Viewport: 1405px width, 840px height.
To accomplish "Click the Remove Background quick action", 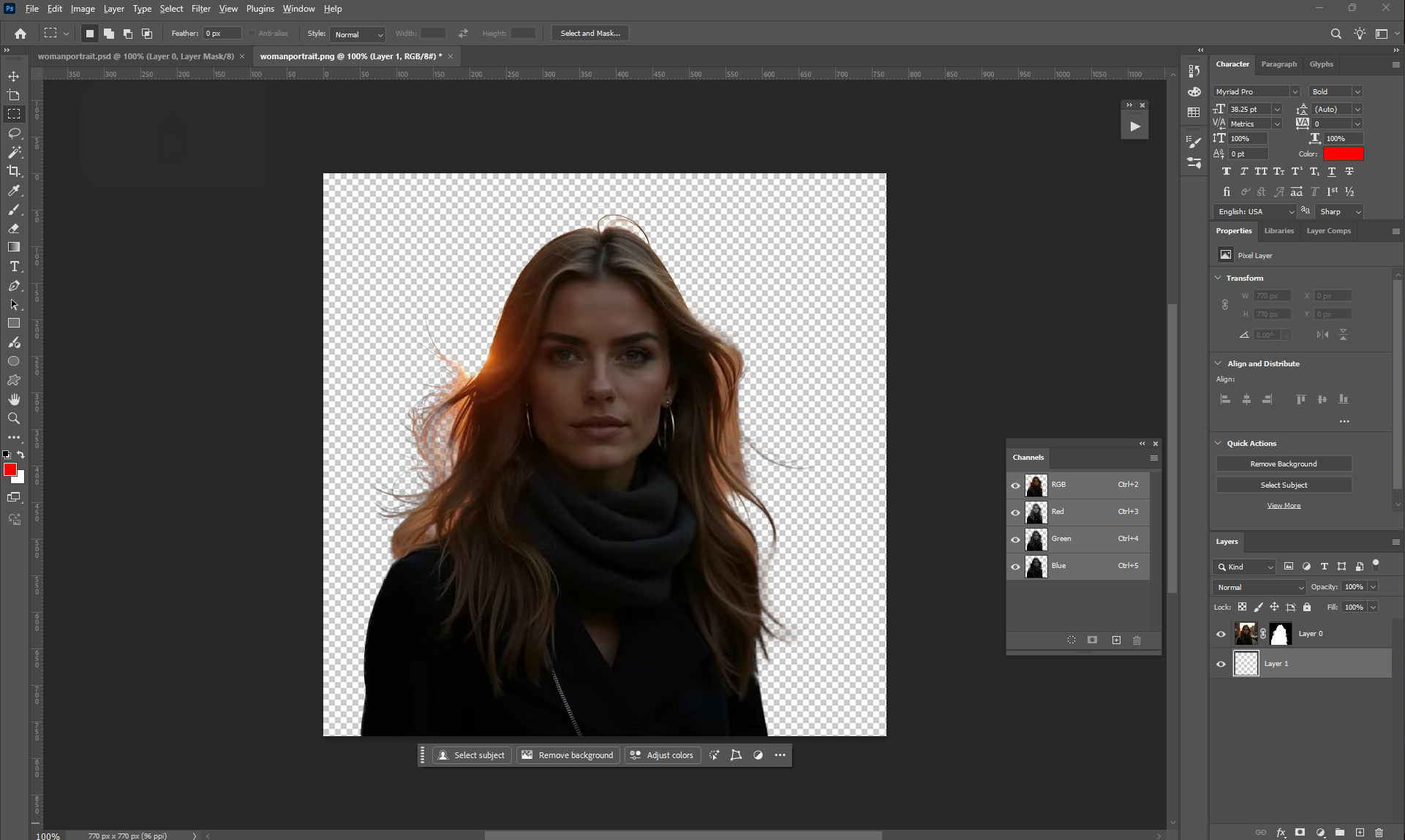I will click(1283, 464).
